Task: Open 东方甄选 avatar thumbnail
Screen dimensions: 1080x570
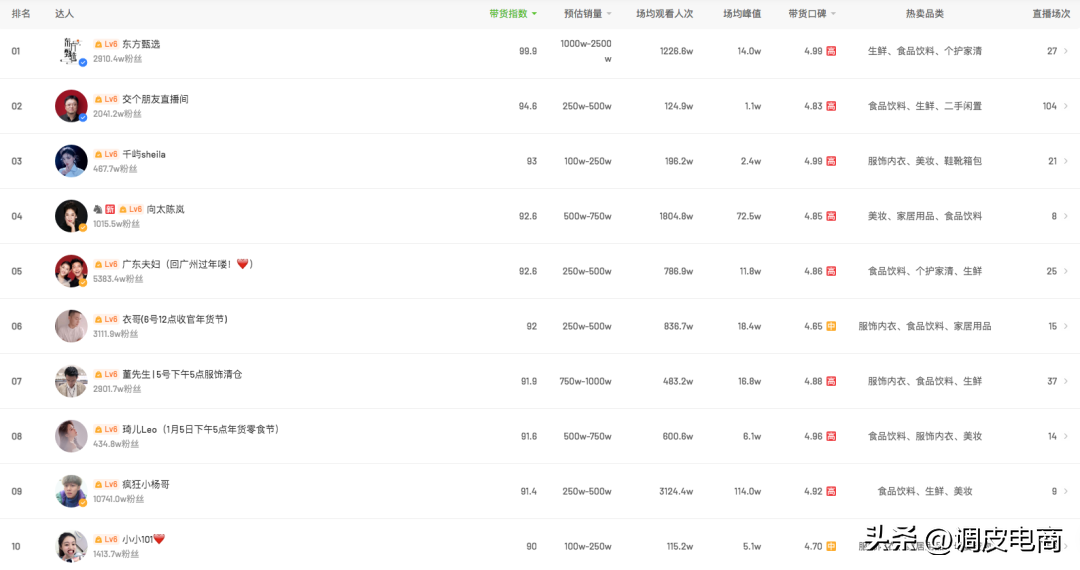Action: (x=71, y=51)
